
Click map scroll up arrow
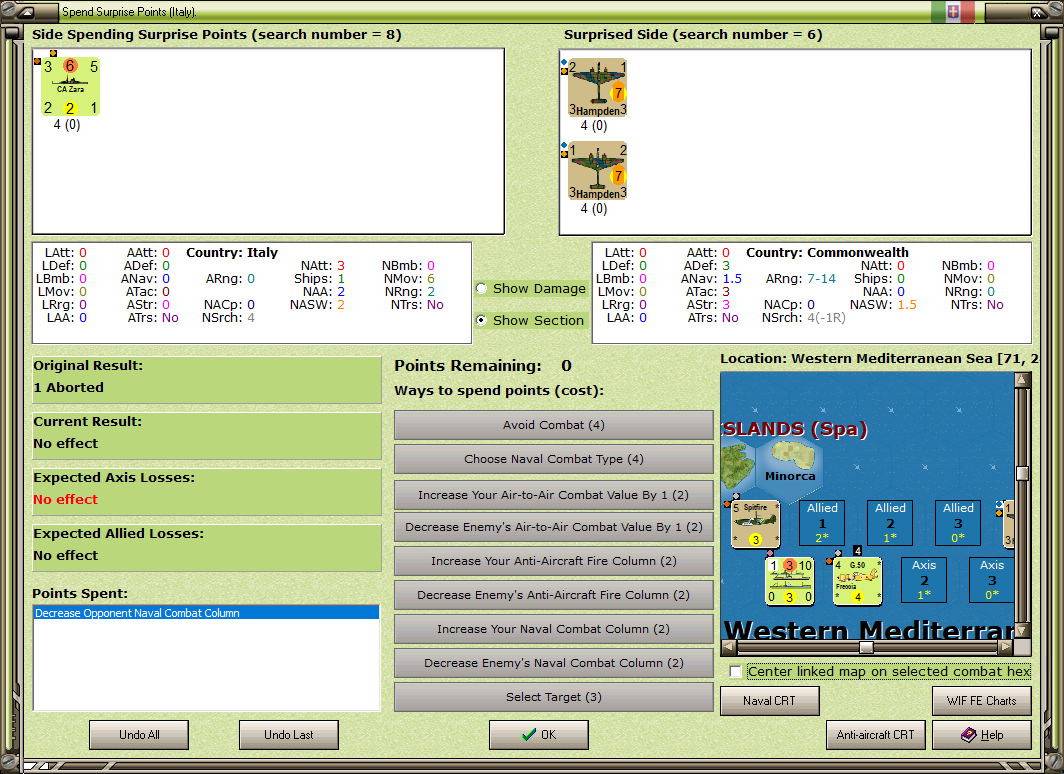point(1022,380)
